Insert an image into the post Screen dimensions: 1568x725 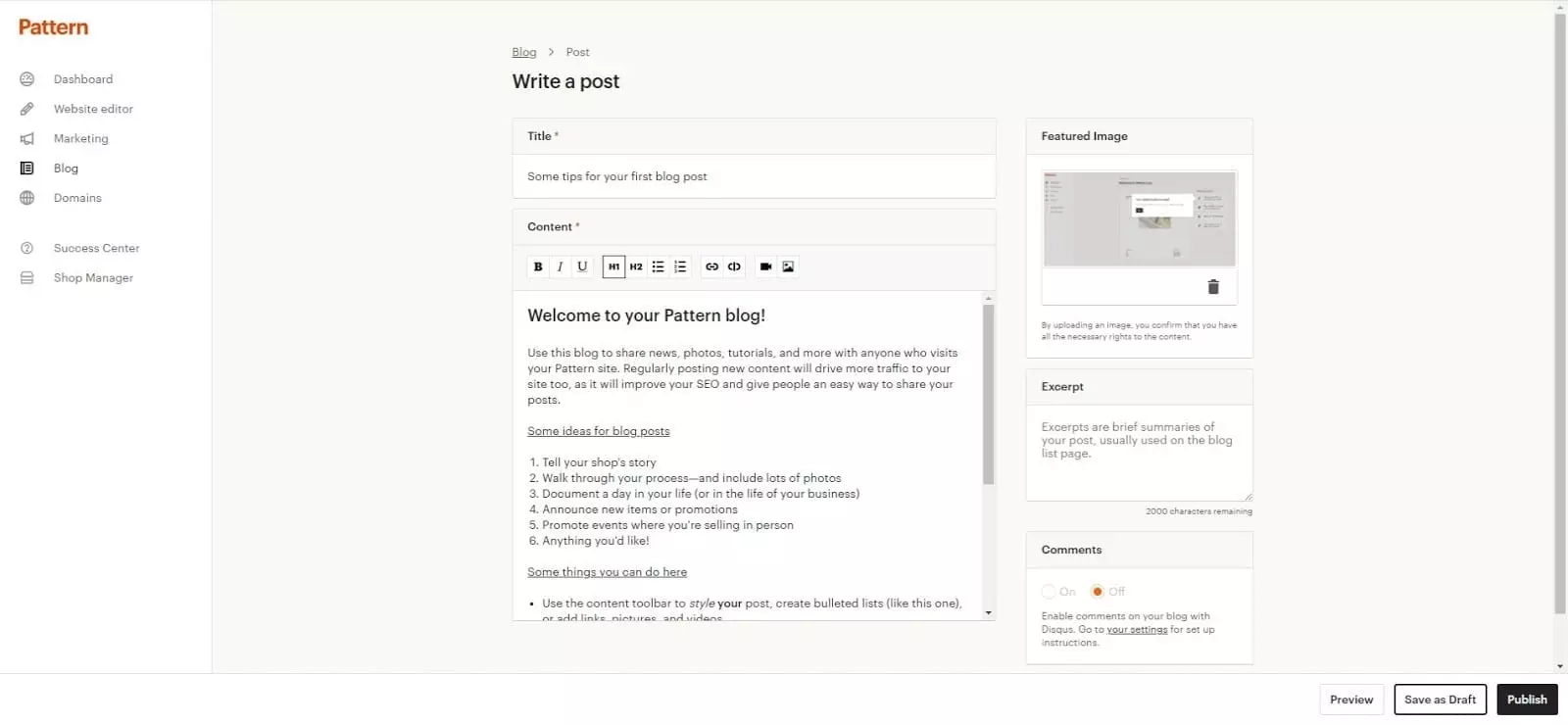click(x=788, y=266)
